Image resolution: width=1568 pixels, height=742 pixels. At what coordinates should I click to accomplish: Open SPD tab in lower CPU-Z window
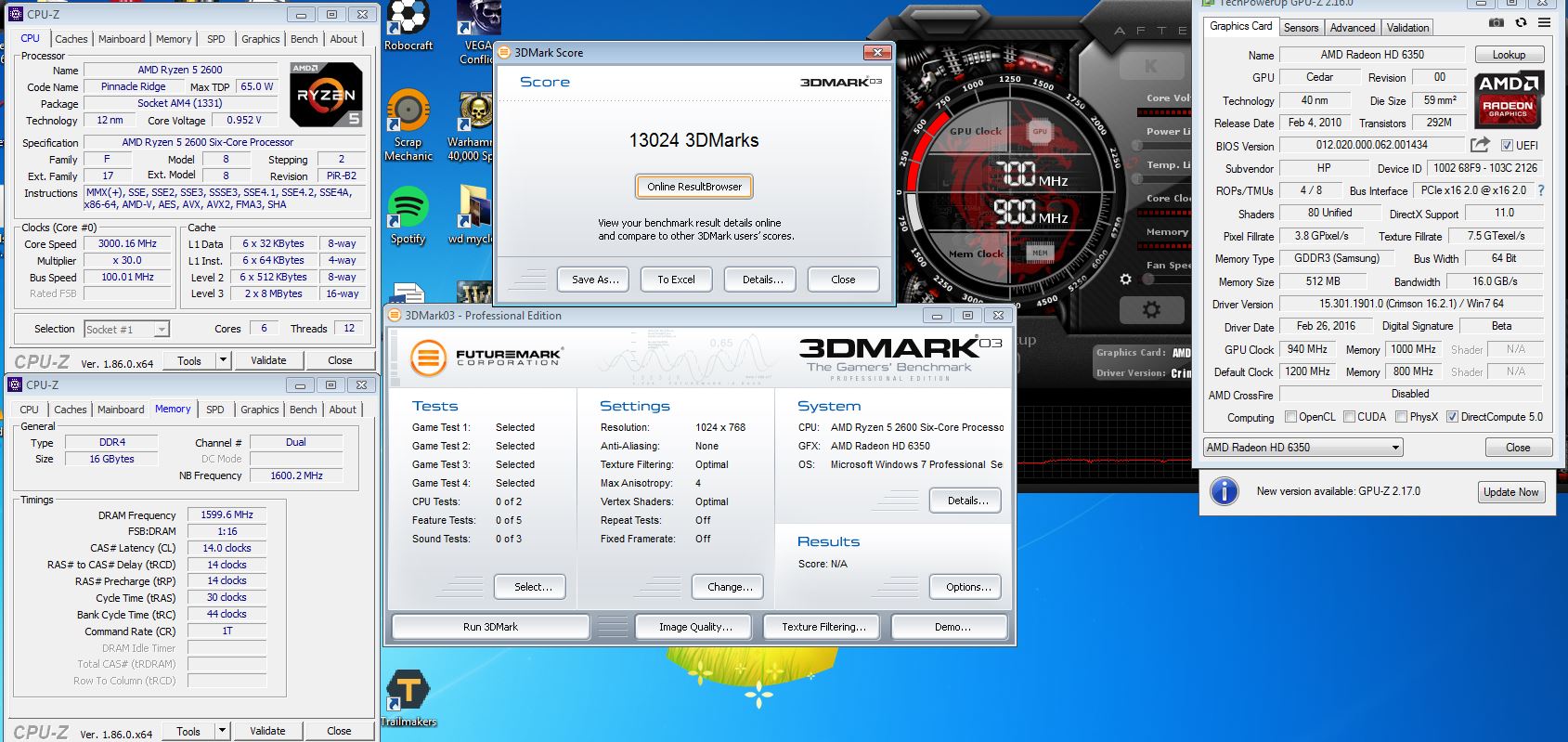215,410
